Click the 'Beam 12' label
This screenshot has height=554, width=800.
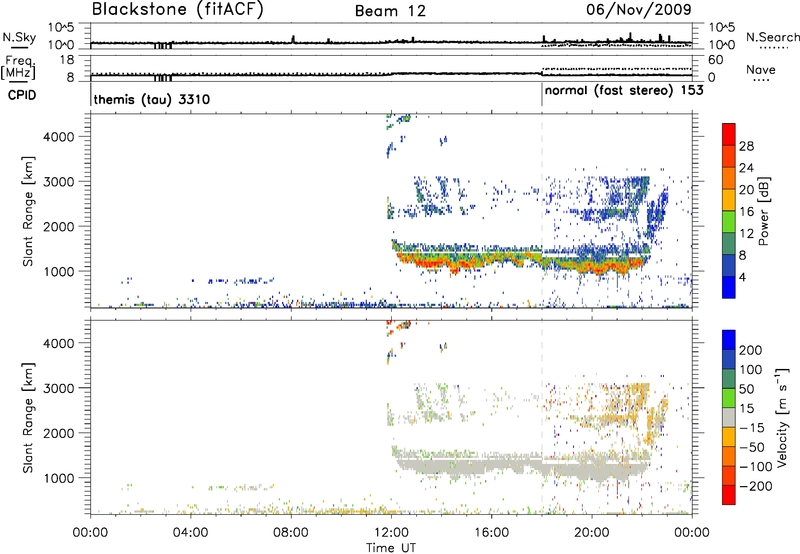[x=390, y=11]
